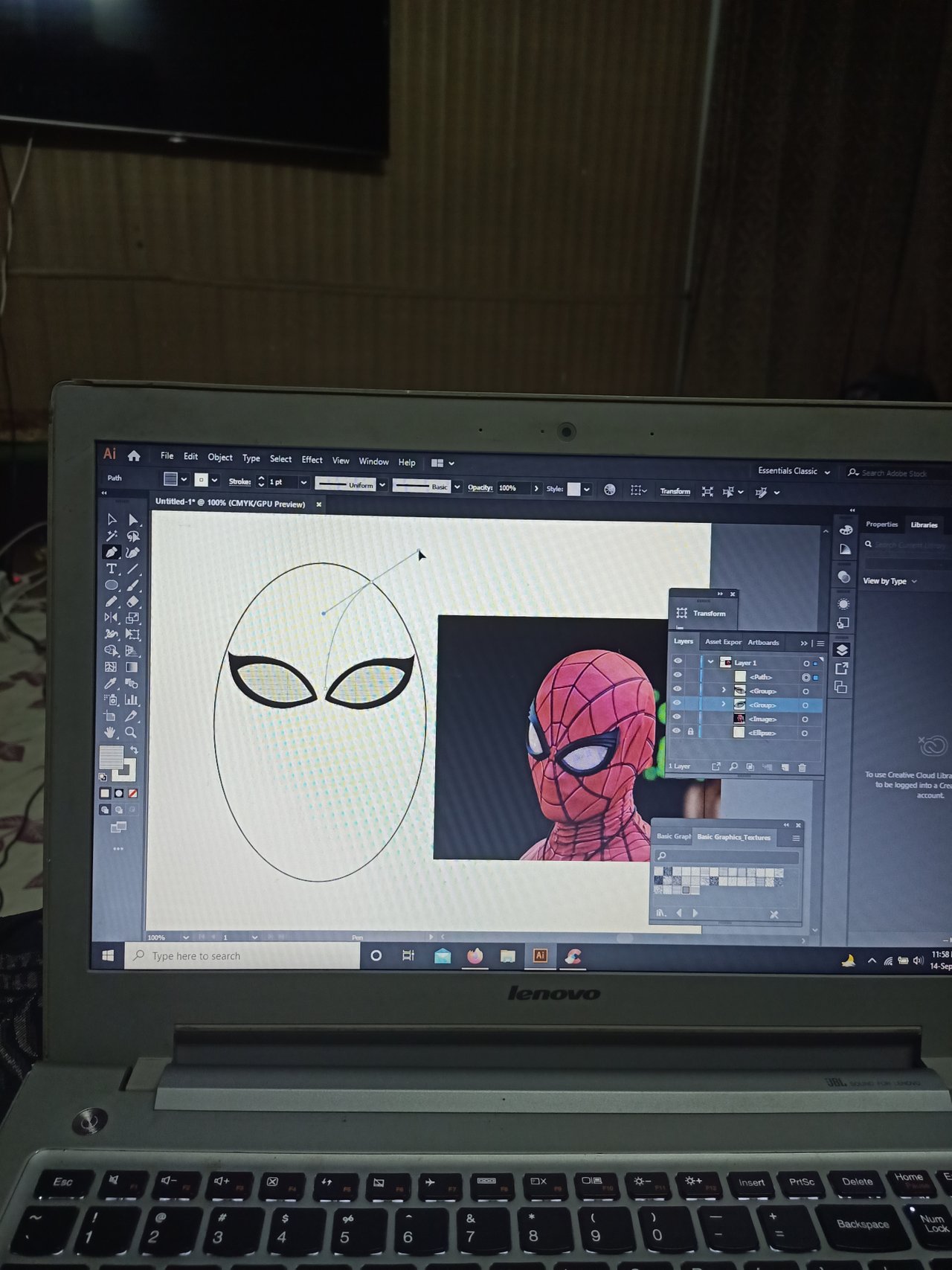Click the Delete Selection trash icon in Layers

click(802, 767)
